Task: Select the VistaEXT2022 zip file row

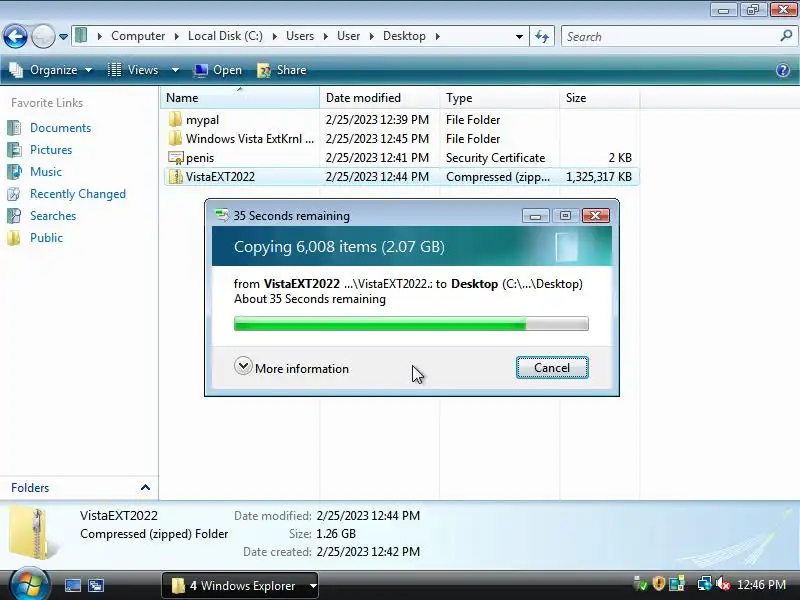Action: click(401, 177)
